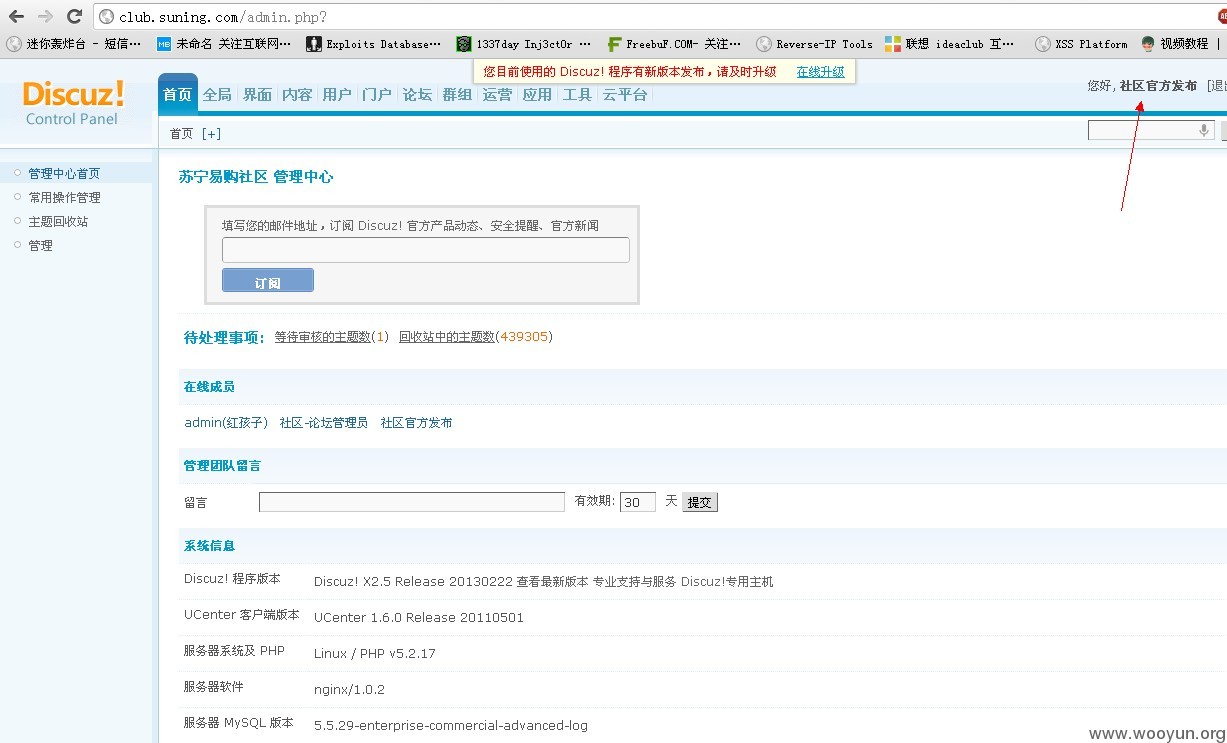Reload the page with the refresh icon
This screenshot has height=743, width=1227.
74,16
